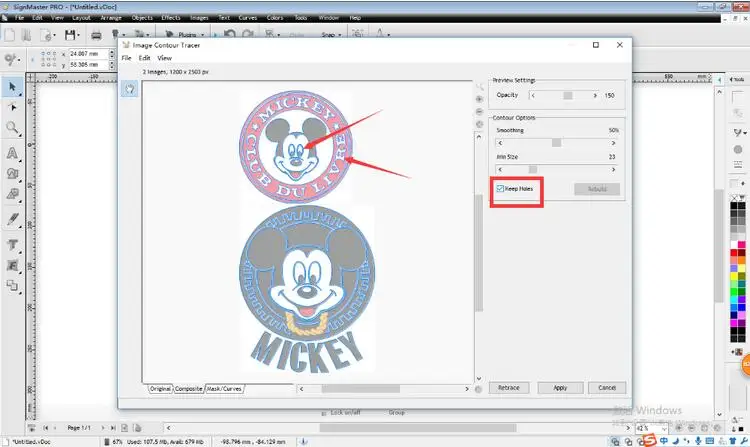The height and width of the screenshot is (447, 750).
Task: Pick the red swatch in the color palette
Action: click(734, 252)
